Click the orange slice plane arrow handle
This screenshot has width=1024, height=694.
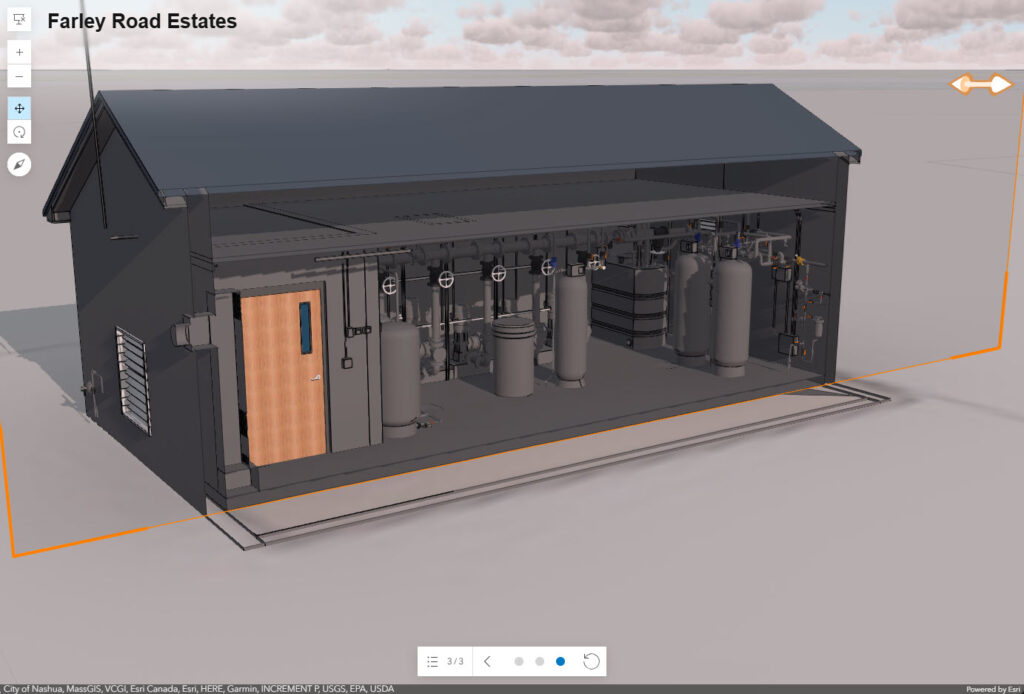pyautogui.click(x=981, y=84)
